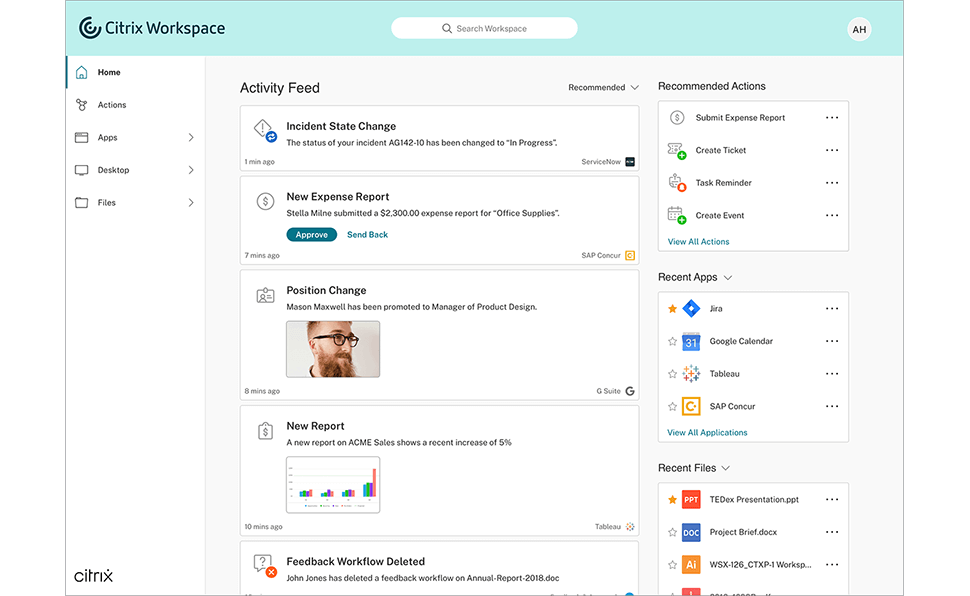Click the Search Workspace field
The width and height of the screenshot is (970, 596).
(484, 29)
